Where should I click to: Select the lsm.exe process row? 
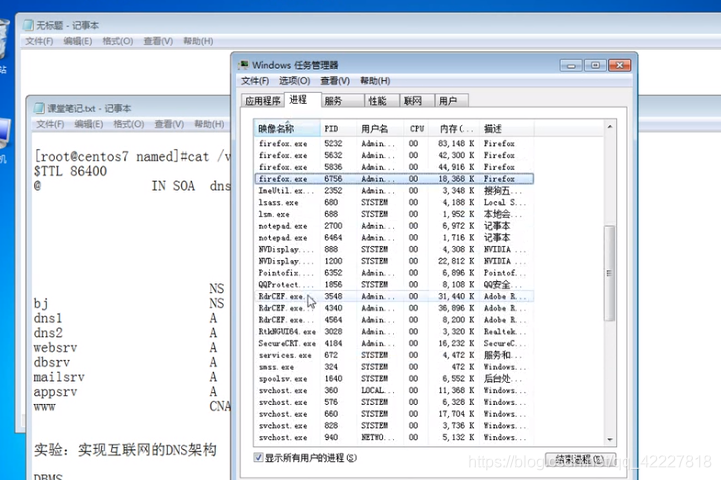click(x=394, y=214)
